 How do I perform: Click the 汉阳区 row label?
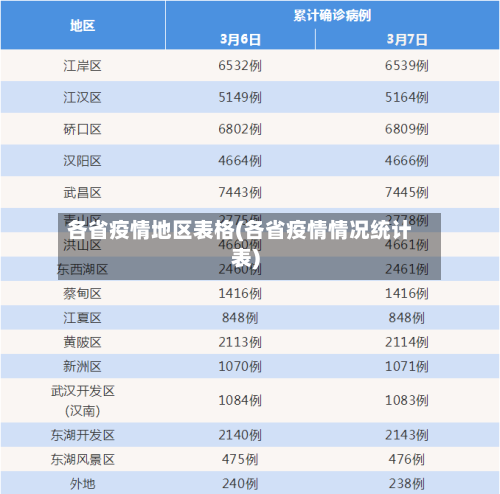pyautogui.click(x=82, y=161)
